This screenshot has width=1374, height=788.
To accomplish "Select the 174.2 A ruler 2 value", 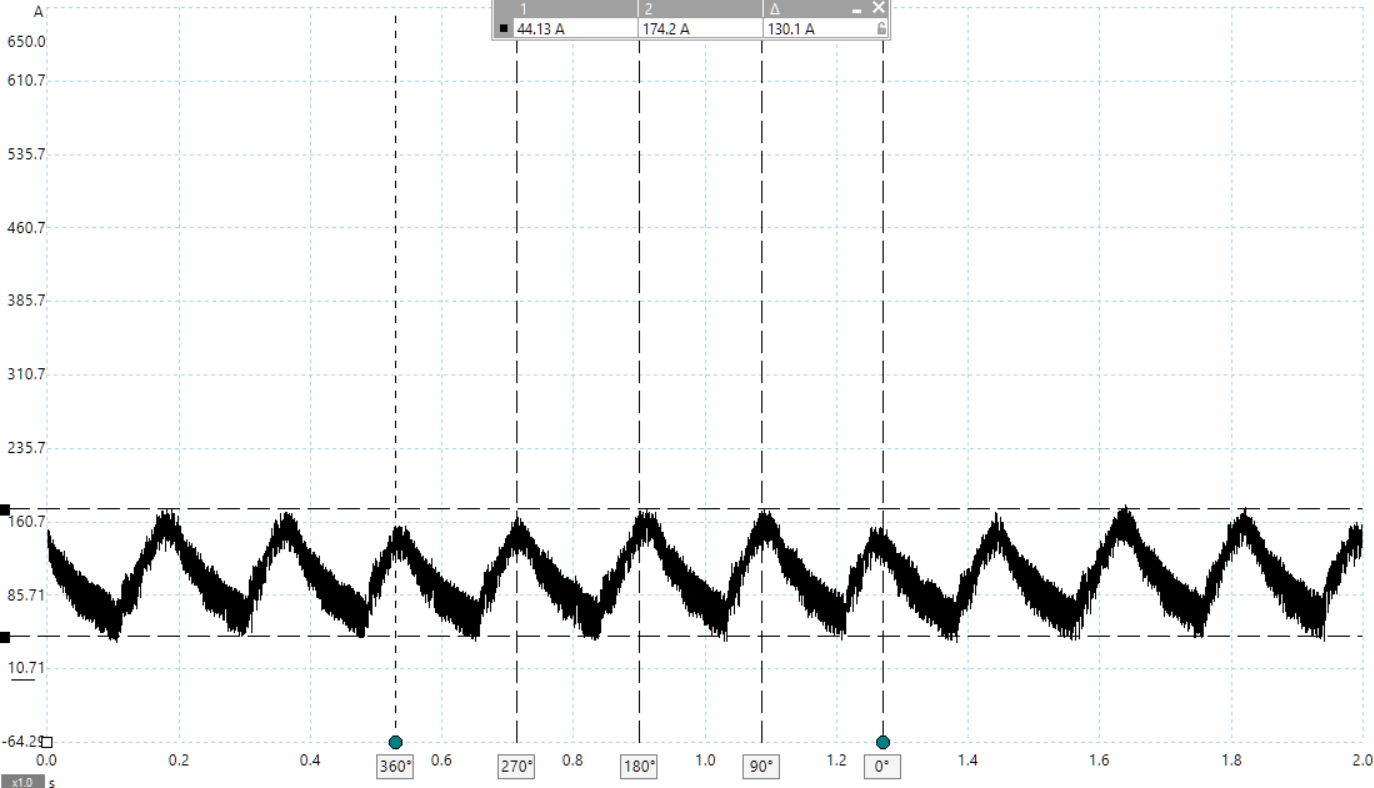I will [665, 29].
